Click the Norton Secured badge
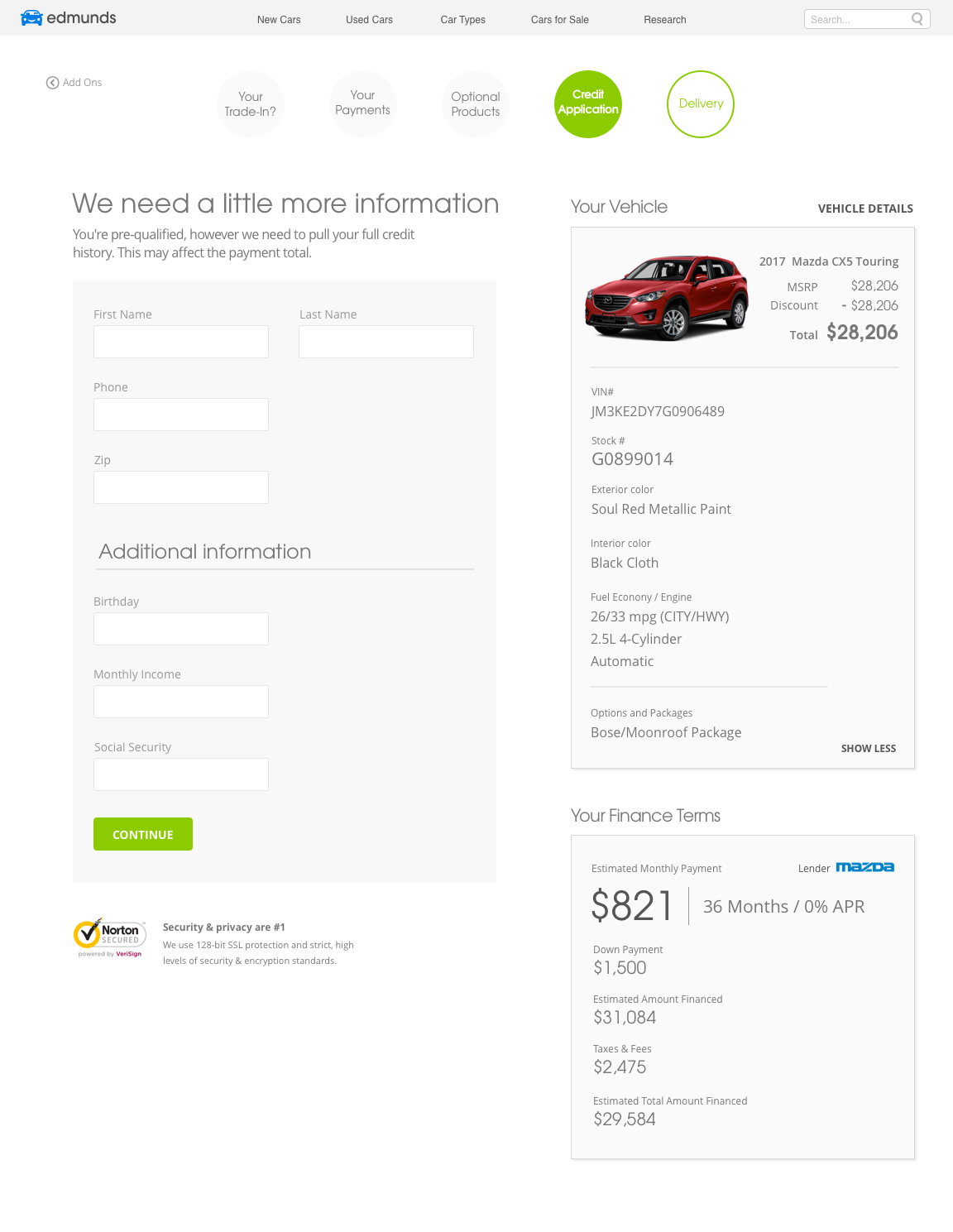Screen dimensions: 953x1232 tap(110, 937)
